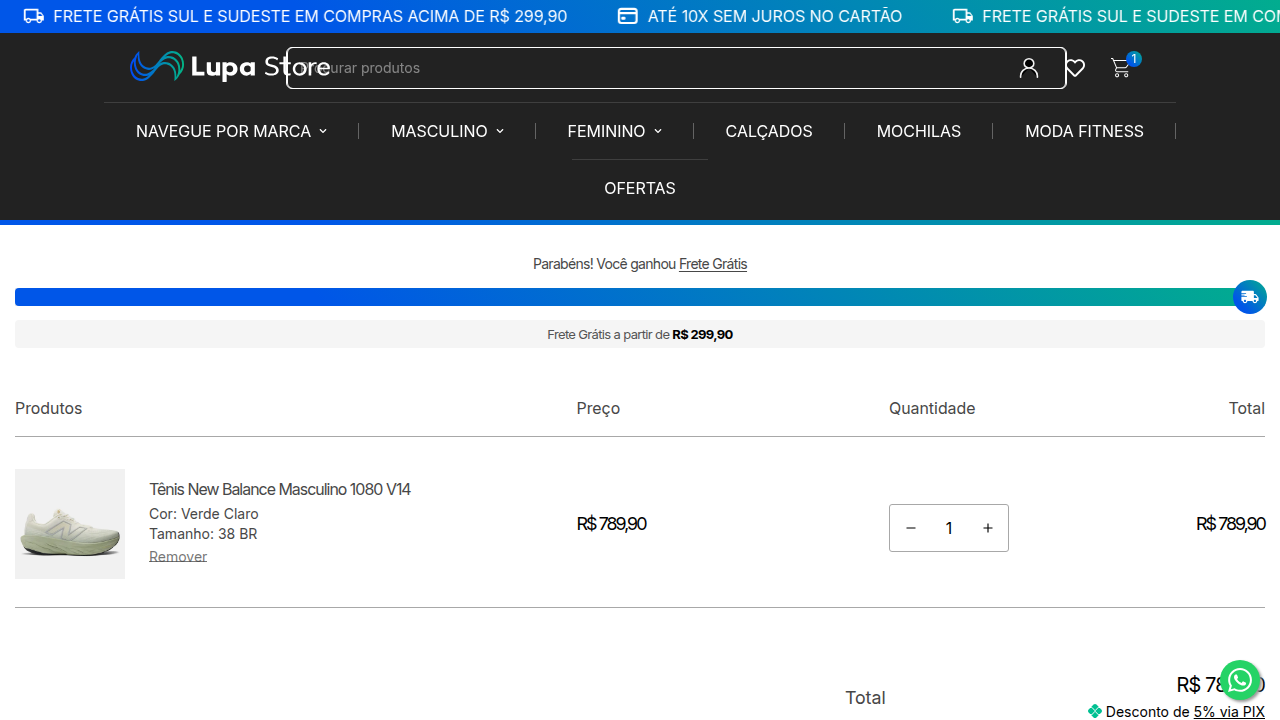
Task: Click the Lupa Store logo
Action: (230, 67)
